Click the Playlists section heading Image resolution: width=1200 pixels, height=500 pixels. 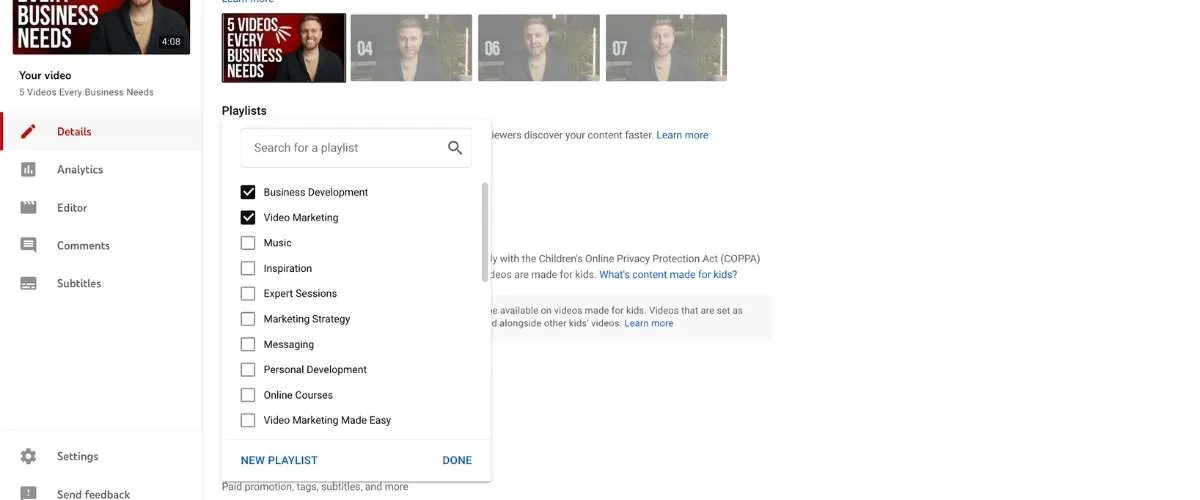point(244,111)
